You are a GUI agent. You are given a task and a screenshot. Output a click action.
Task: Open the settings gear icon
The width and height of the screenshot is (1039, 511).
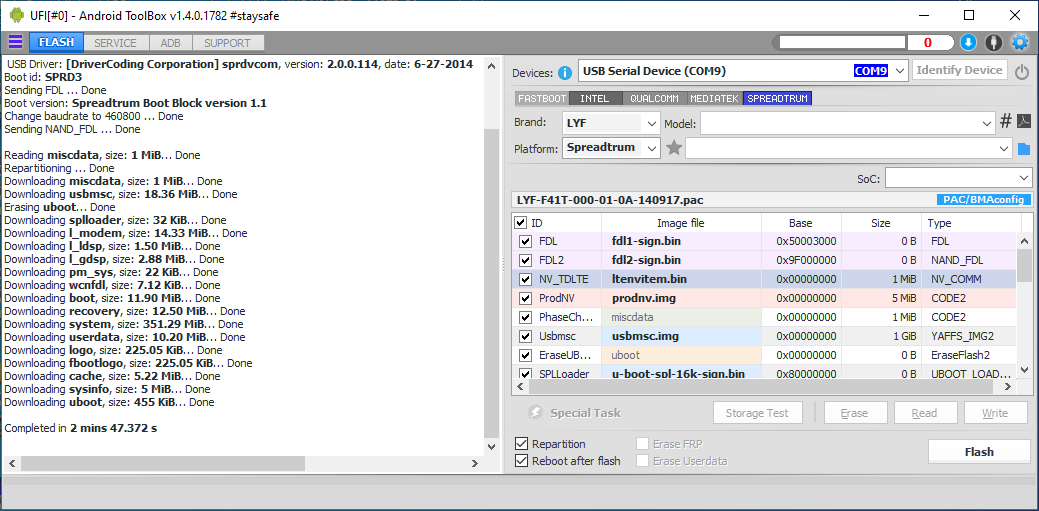[1019, 42]
